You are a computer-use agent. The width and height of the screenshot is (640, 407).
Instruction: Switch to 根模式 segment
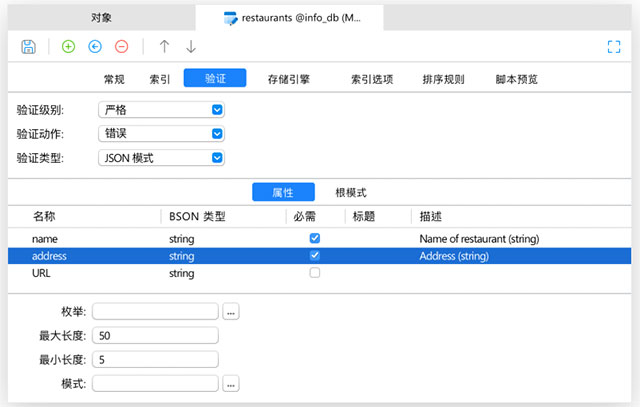351,192
